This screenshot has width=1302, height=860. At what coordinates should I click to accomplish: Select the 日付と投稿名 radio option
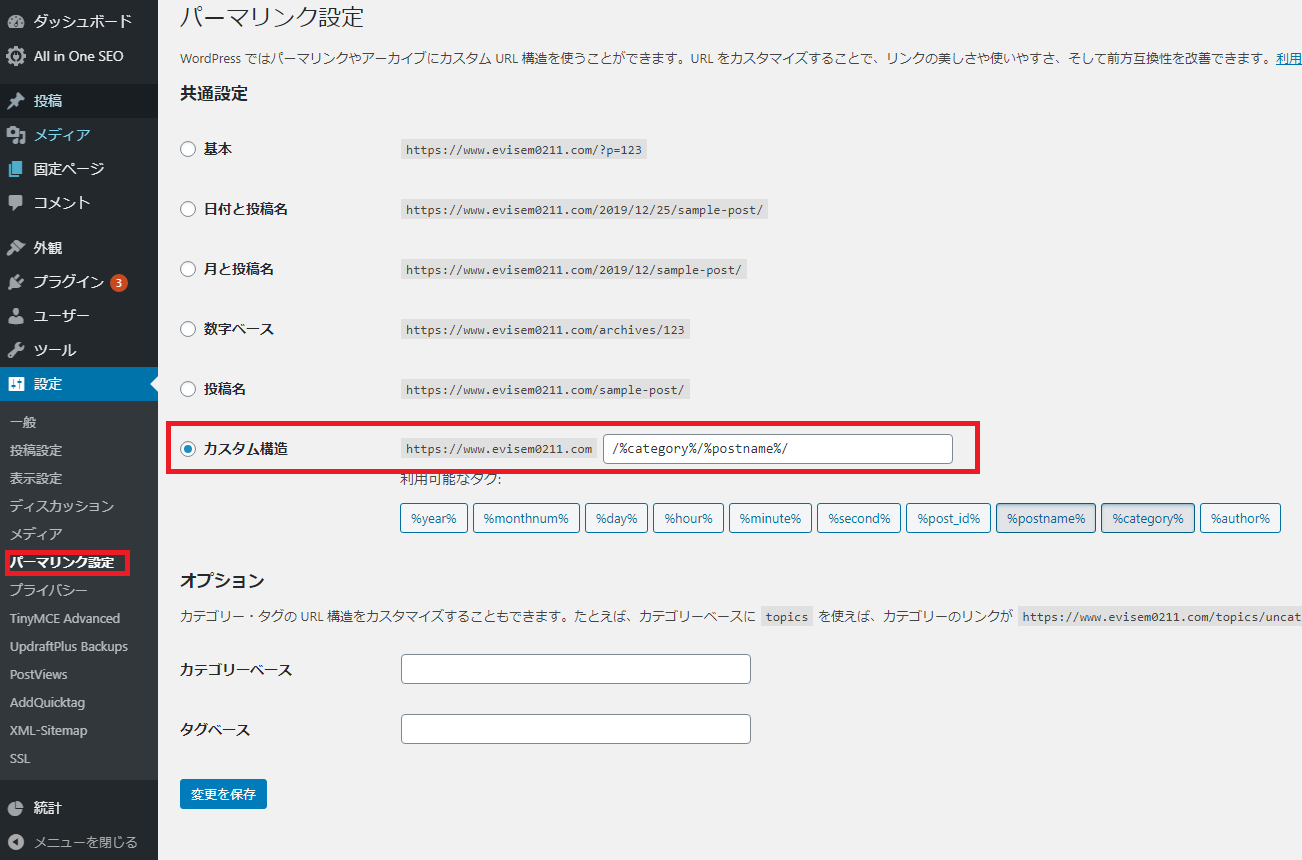188,209
